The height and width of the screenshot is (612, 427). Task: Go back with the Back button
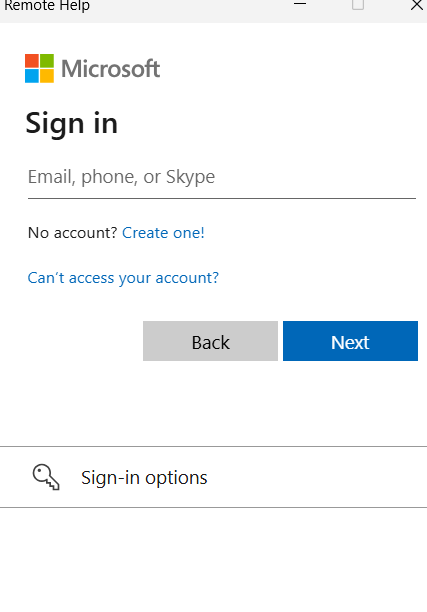(210, 341)
